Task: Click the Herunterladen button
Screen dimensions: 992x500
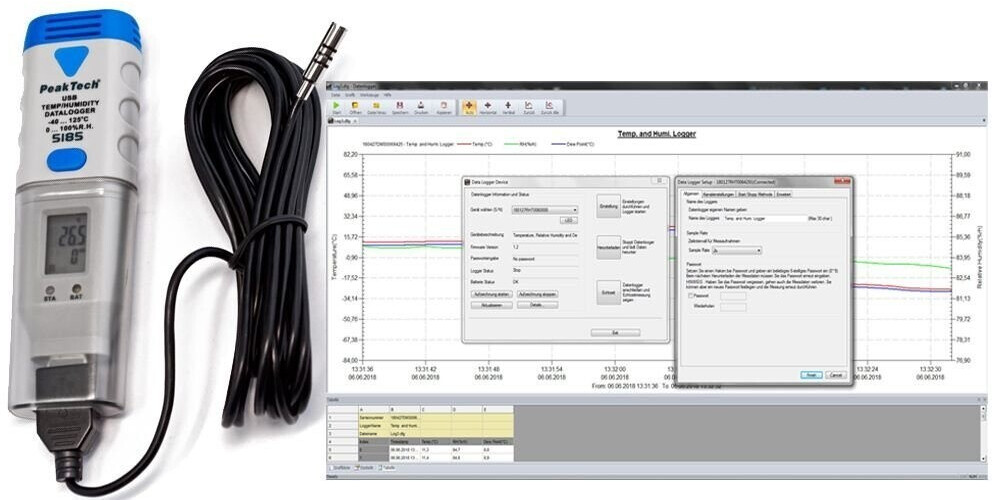Action: pyautogui.click(x=609, y=247)
